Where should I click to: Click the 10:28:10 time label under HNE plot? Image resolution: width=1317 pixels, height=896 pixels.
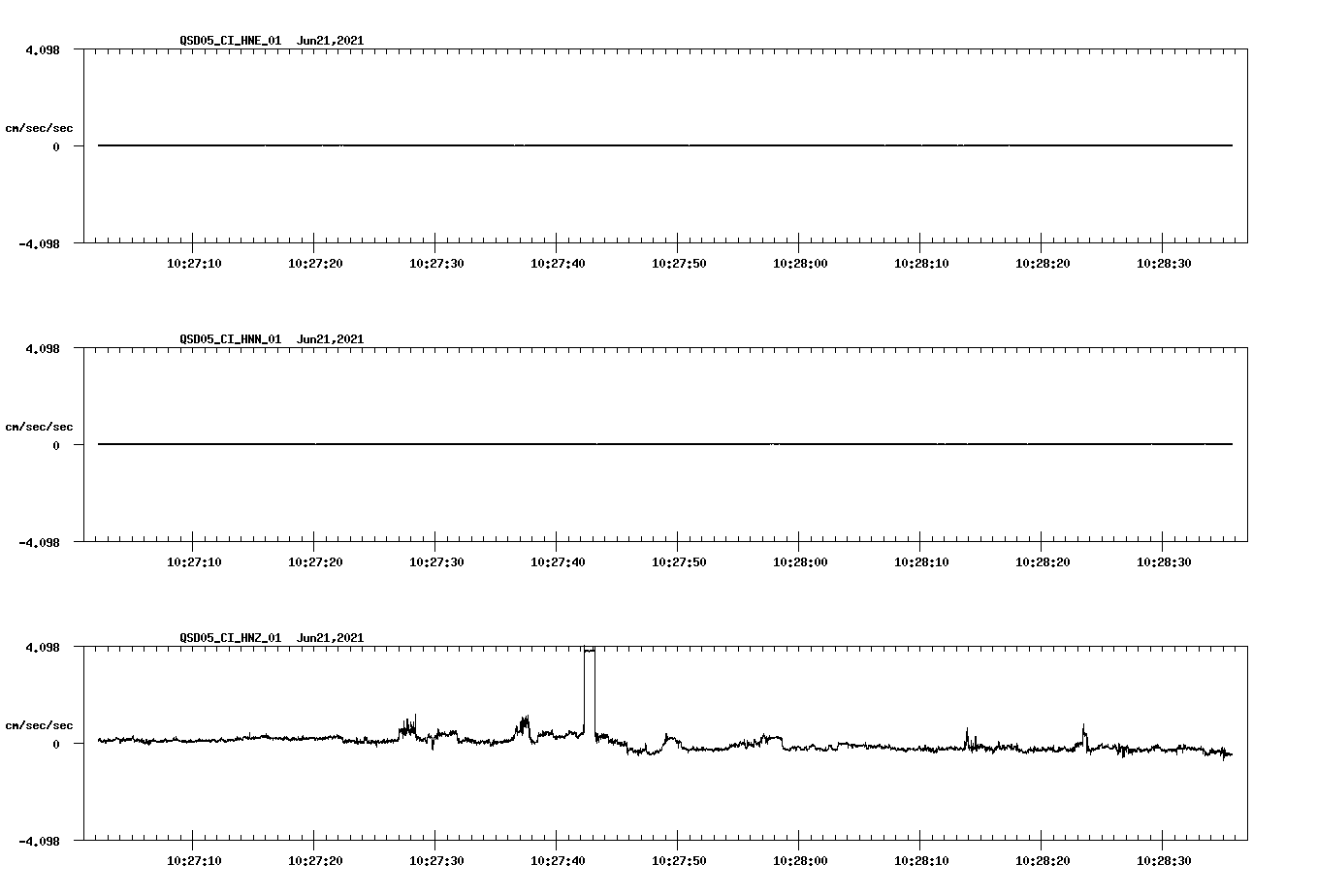[921, 264]
